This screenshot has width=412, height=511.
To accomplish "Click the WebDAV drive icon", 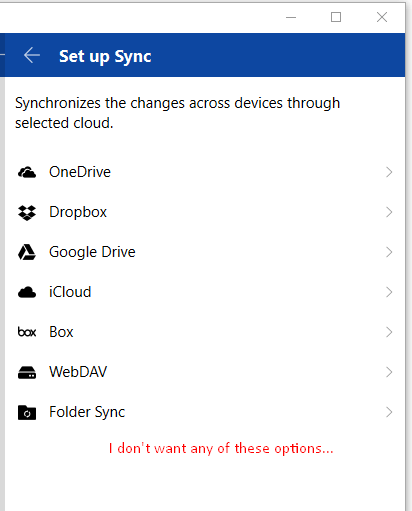I will (27, 372).
